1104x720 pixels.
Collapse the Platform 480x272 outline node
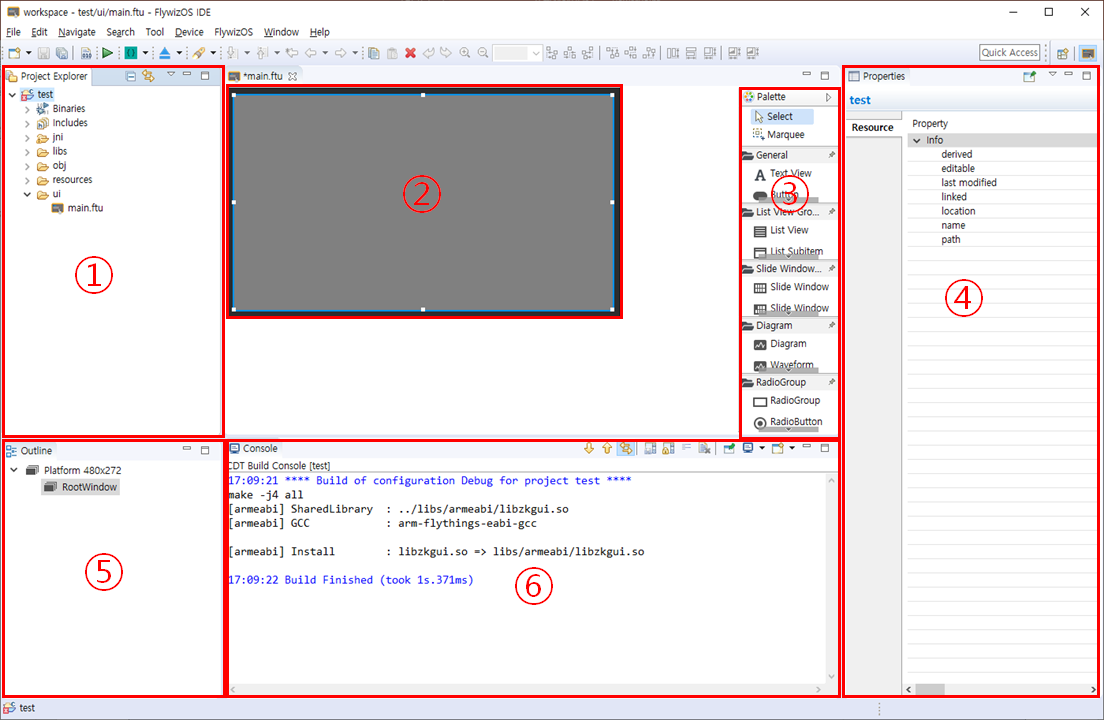click(x=14, y=469)
